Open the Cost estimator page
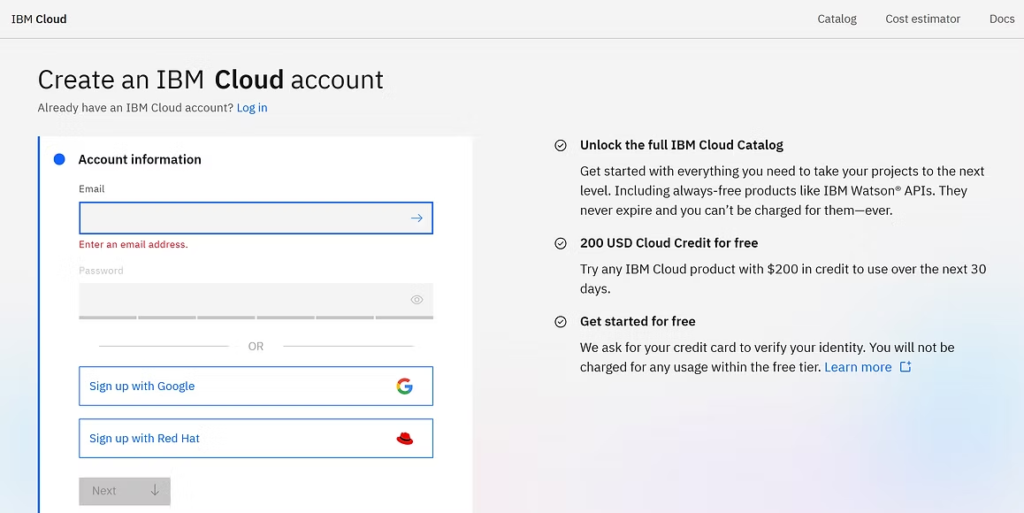The image size is (1024, 513). click(923, 19)
